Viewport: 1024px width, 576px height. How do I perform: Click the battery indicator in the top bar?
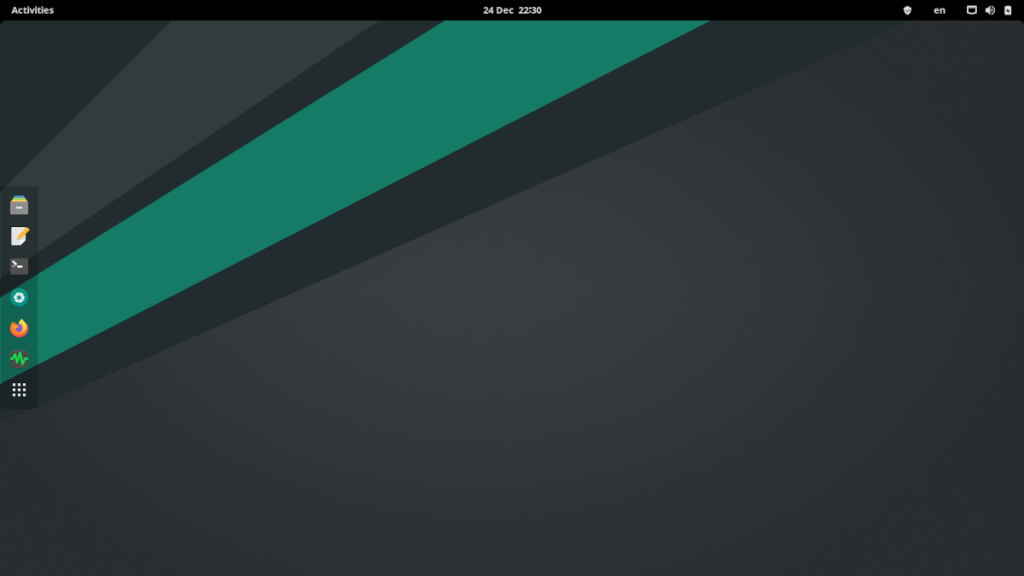point(1007,10)
